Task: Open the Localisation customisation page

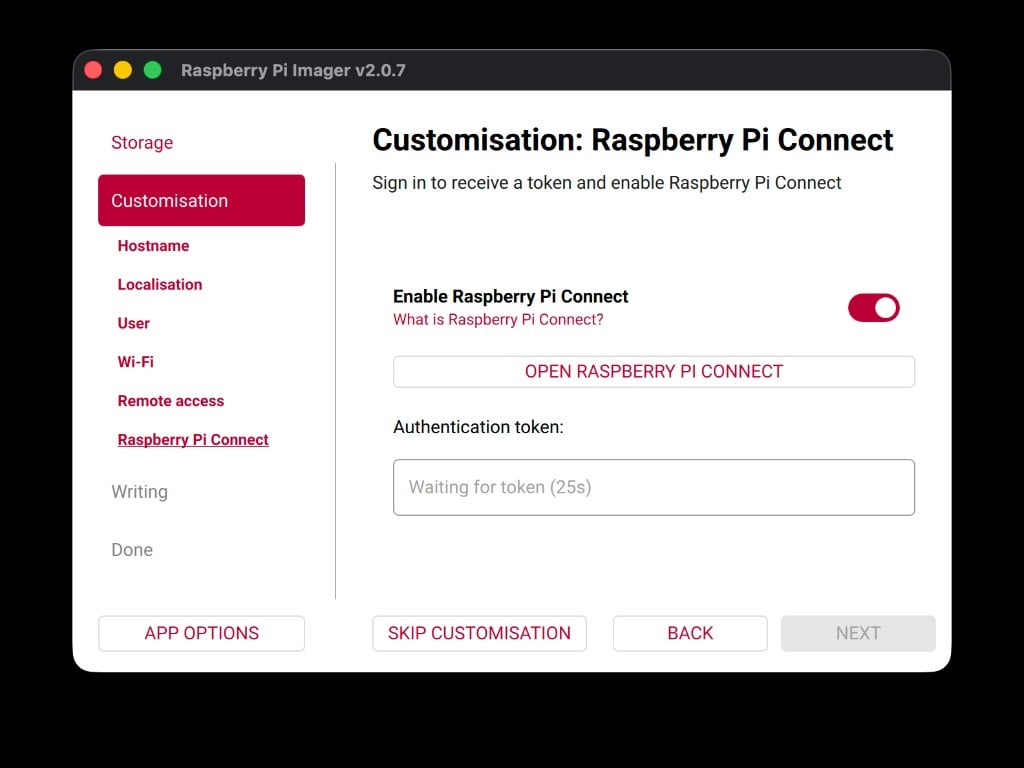Action: point(160,285)
